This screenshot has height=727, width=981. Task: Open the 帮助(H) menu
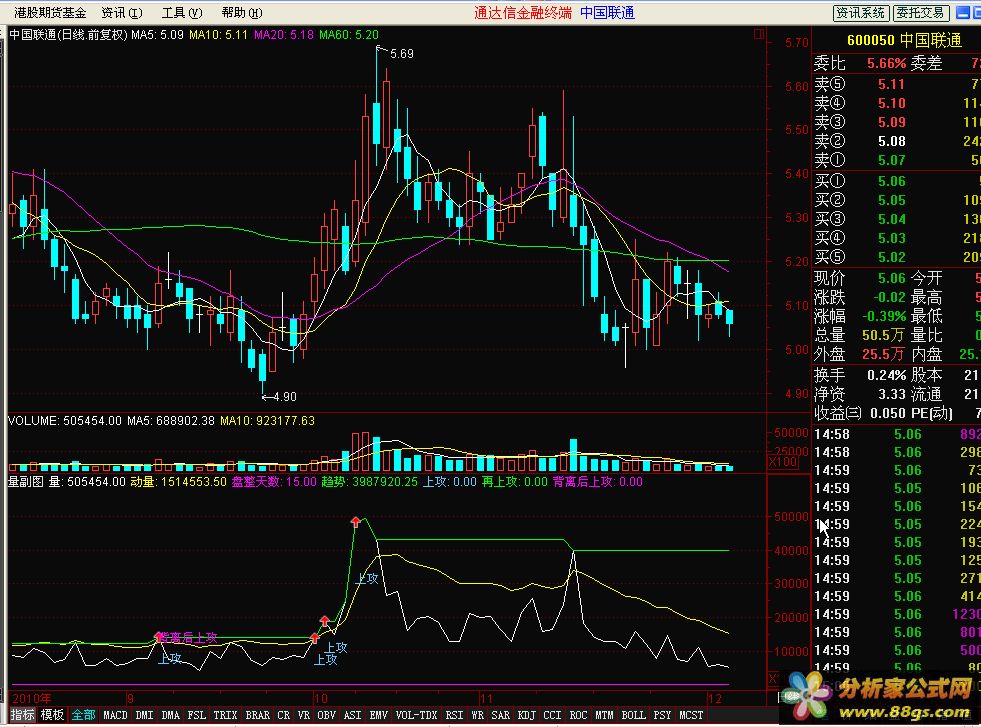tap(241, 13)
